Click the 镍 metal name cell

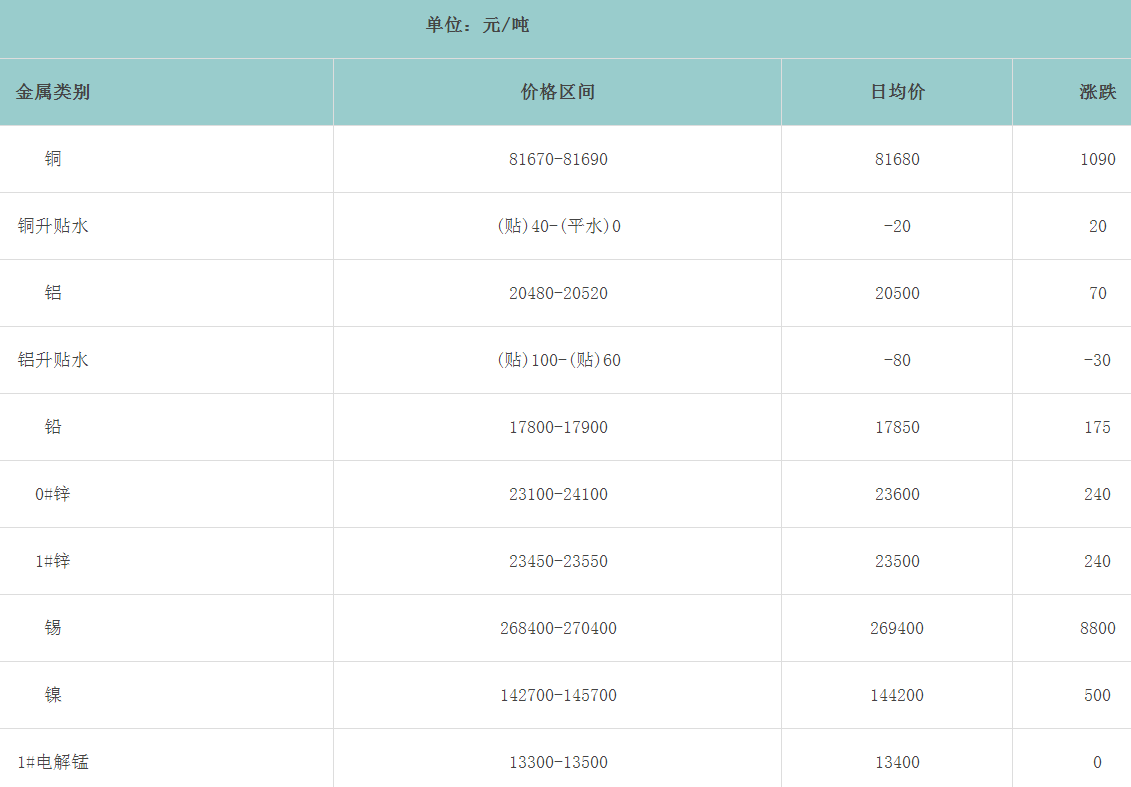click(53, 695)
